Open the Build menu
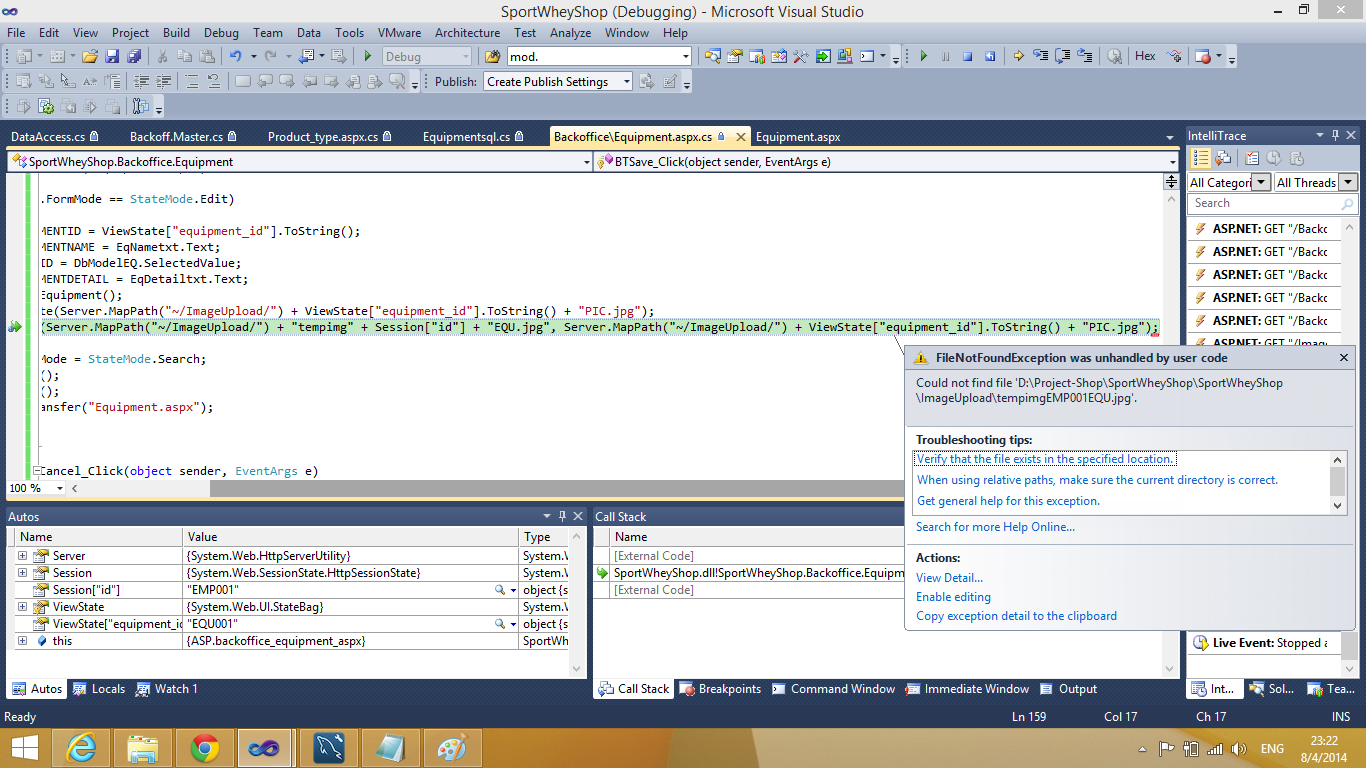 176,32
